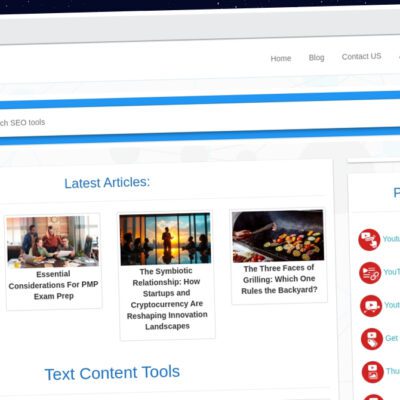Screen dimensions: 400x400
Task: Click the YouTube link-chain tool icon
Action: pos(370,273)
